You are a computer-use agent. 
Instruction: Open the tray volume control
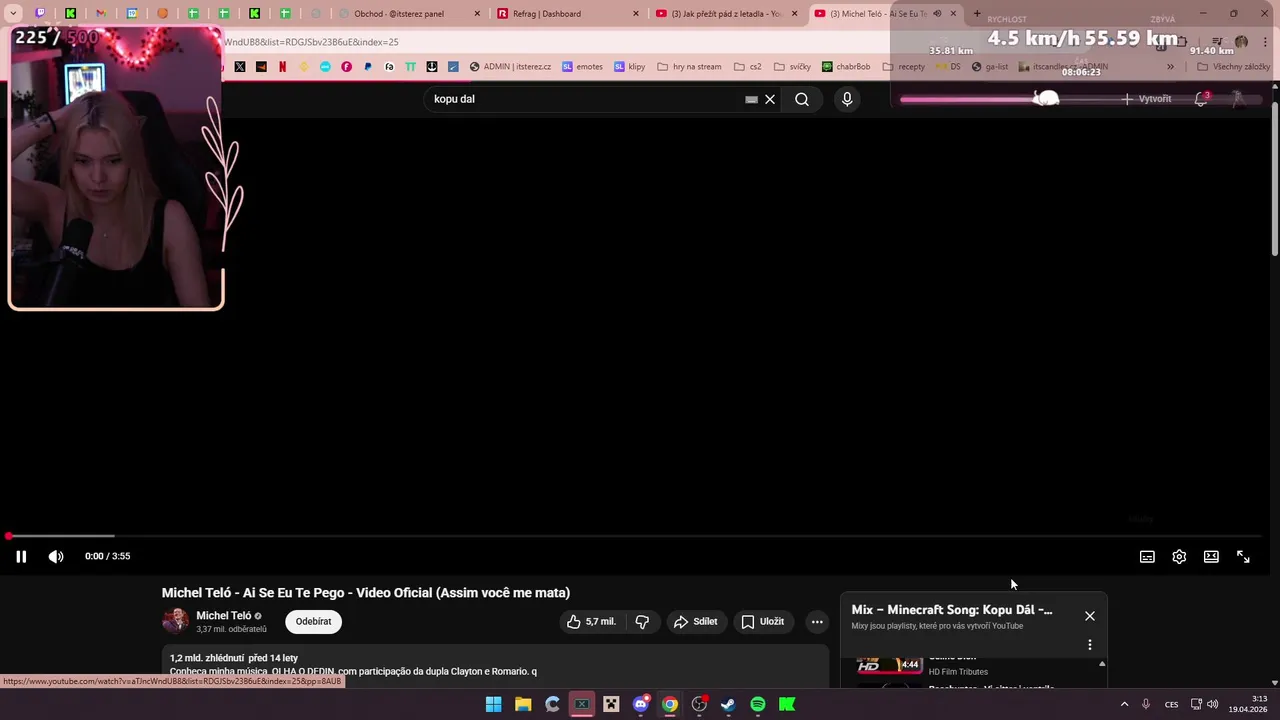(1213, 705)
